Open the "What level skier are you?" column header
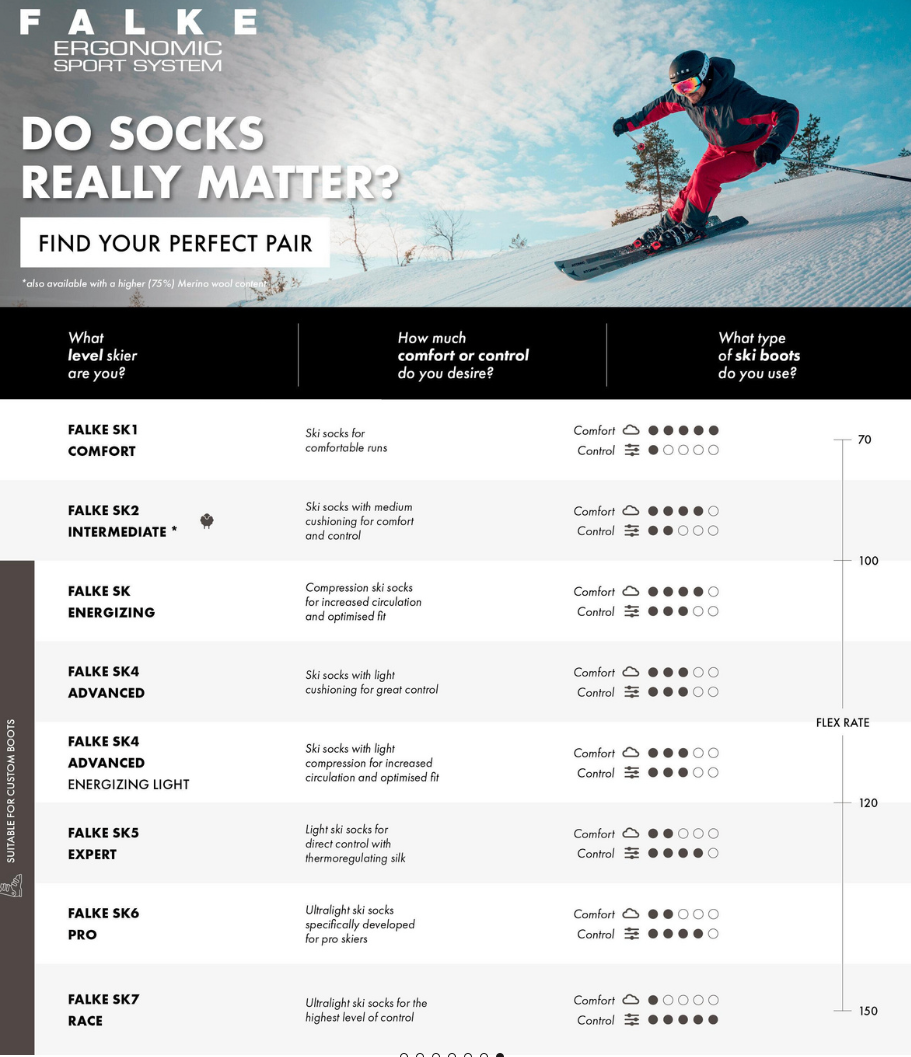The height and width of the screenshot is (1057, 911). [x=102, y=356]
